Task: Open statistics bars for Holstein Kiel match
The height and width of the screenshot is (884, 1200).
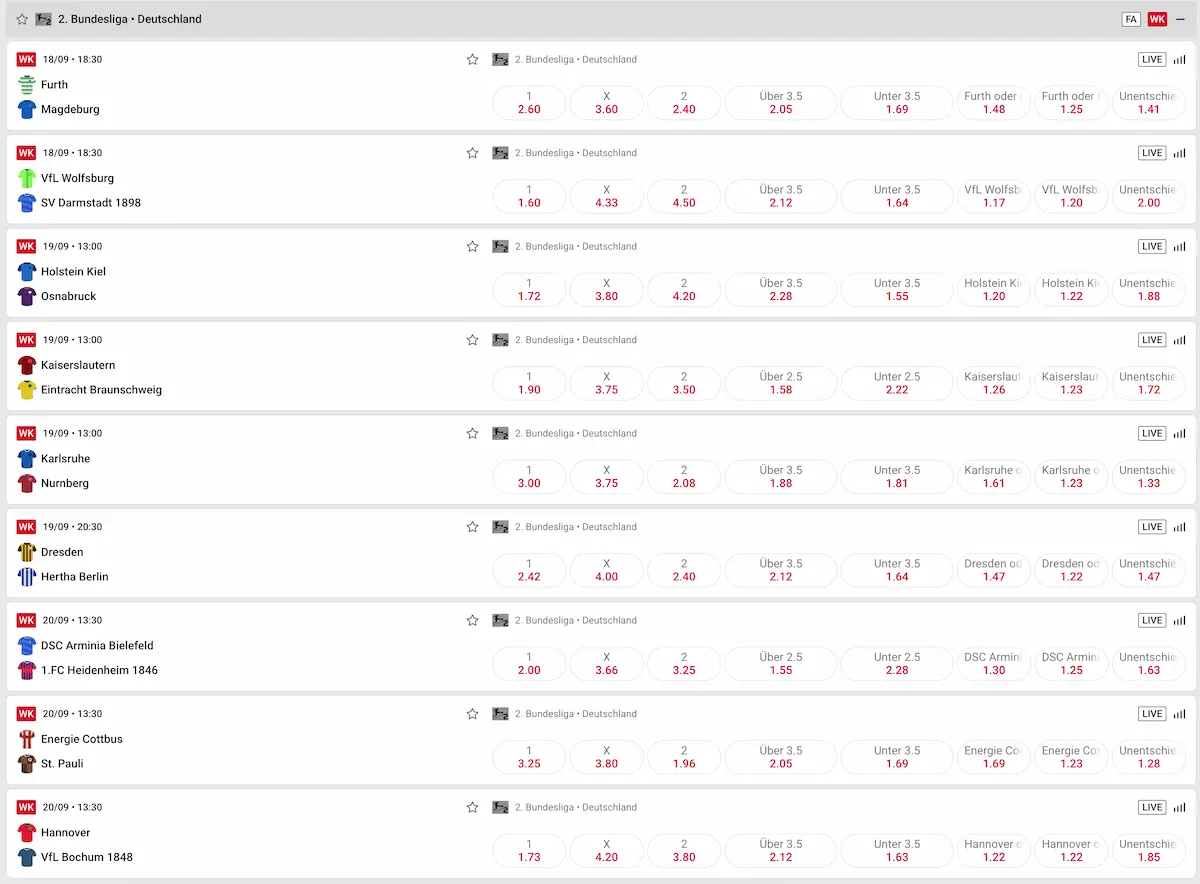Action: (x=1179, y=247)
